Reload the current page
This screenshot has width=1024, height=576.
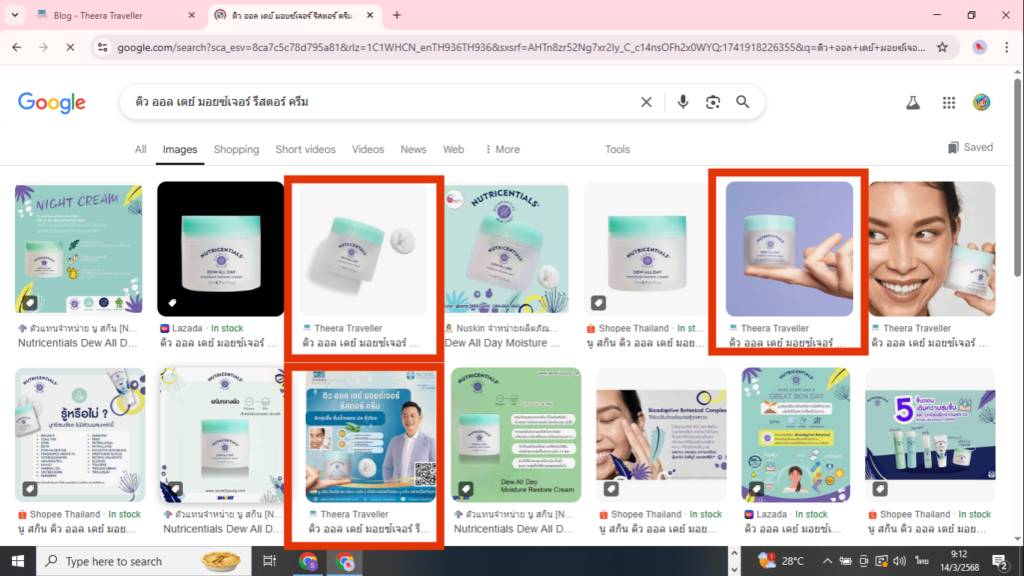pyautogui.click(x=69, y=45)
